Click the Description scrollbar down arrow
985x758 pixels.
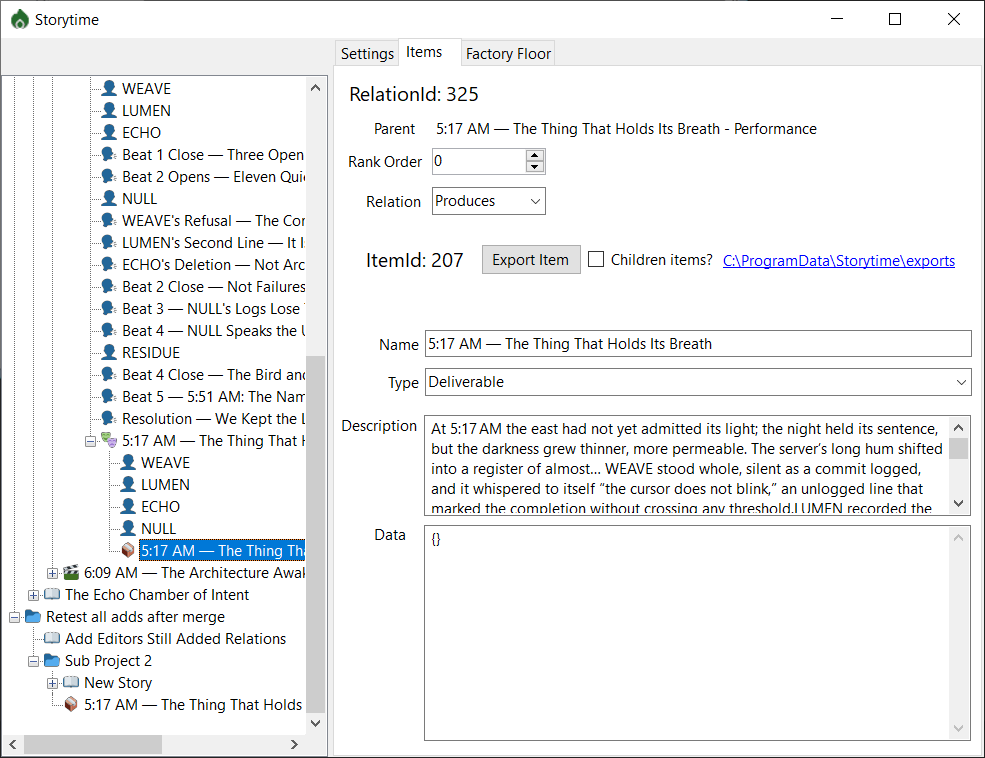tap(959, 503)
